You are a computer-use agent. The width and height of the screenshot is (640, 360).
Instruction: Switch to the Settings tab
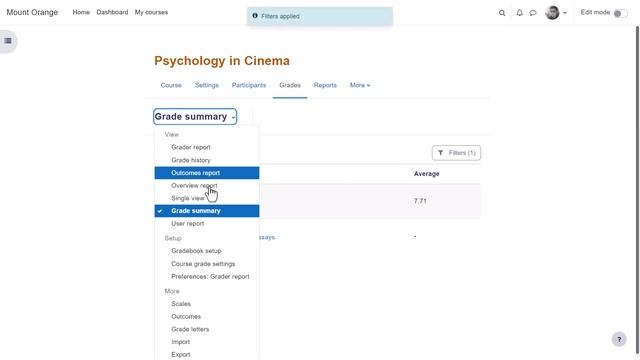(x=207, y=85)
